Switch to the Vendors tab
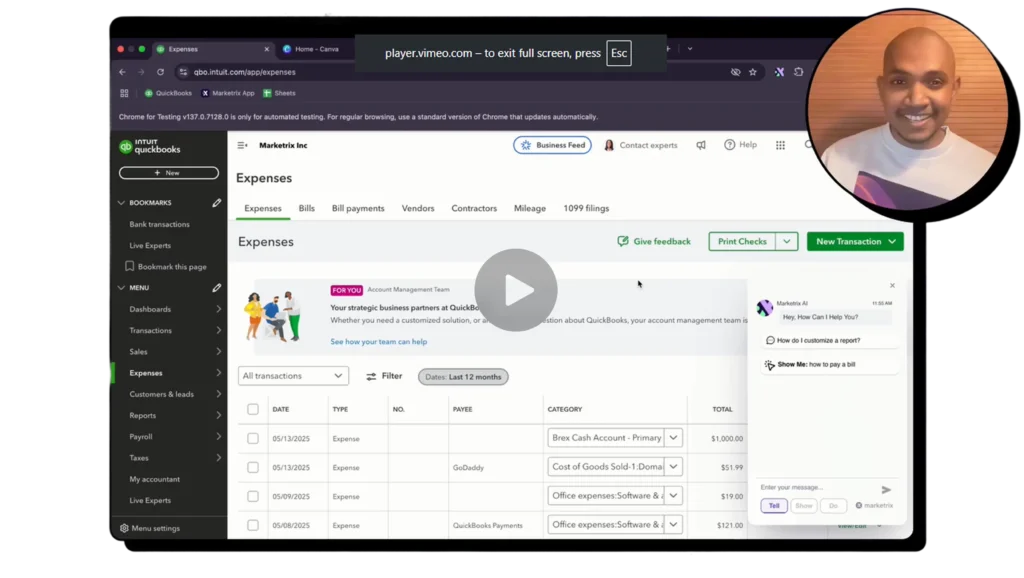Image resolution: width=1024 pixels, height=578 pixels. coord(418,208)
